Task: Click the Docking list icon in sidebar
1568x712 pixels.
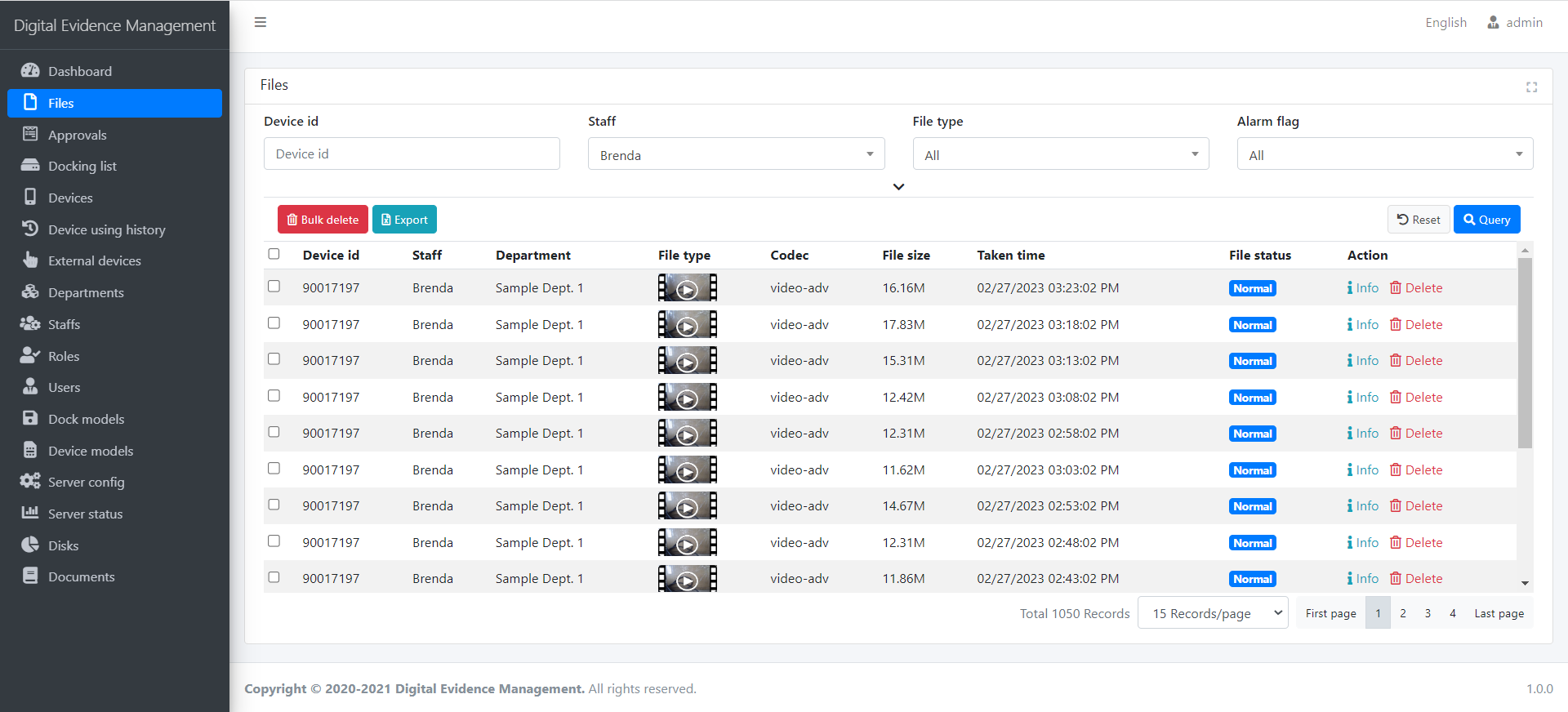Action: pos(30,166)
